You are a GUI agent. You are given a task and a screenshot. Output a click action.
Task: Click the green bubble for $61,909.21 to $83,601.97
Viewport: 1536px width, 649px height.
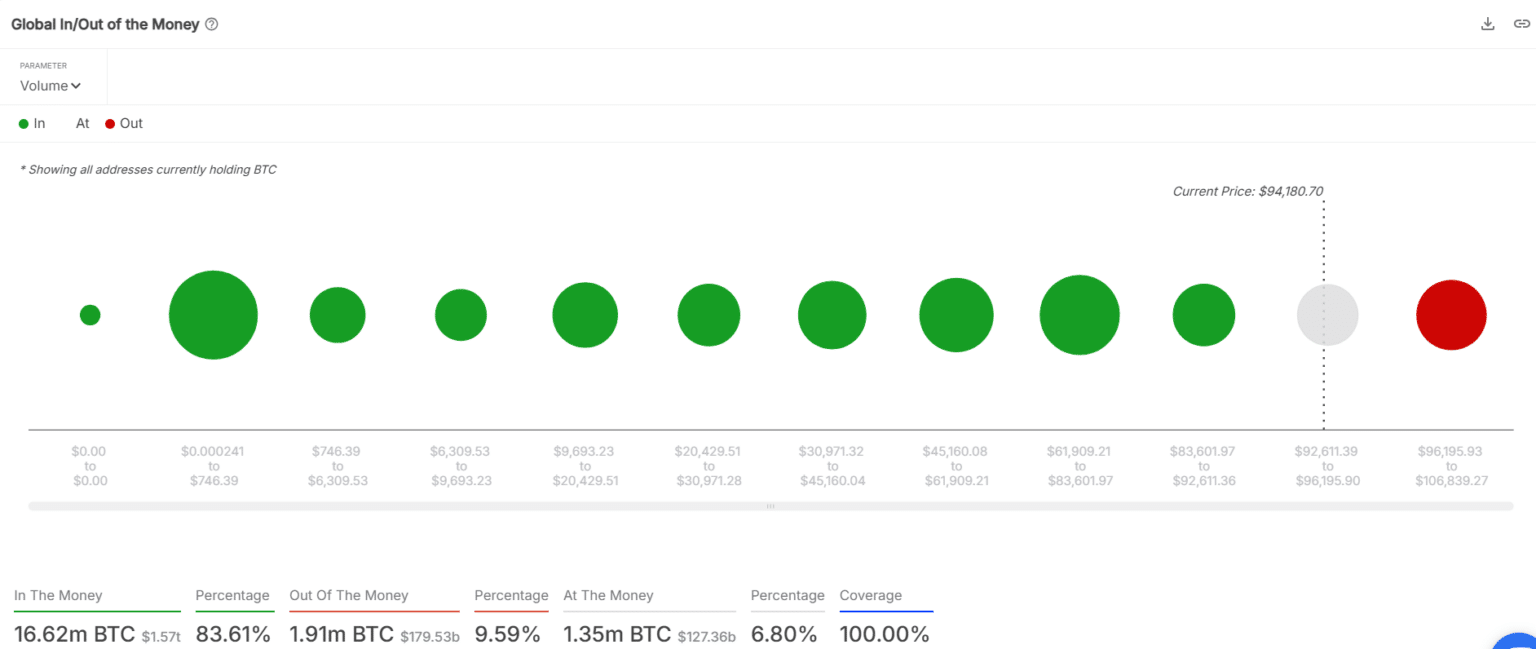pyautogui.click(x=1079, y=315)
